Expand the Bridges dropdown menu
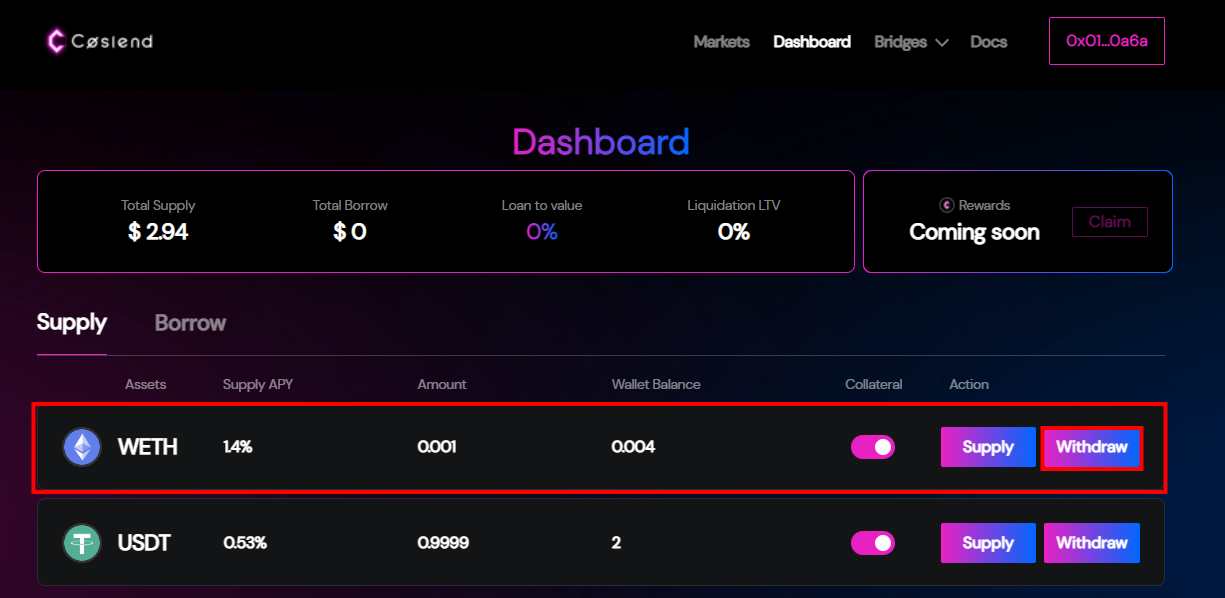 (x=911, y=42)
